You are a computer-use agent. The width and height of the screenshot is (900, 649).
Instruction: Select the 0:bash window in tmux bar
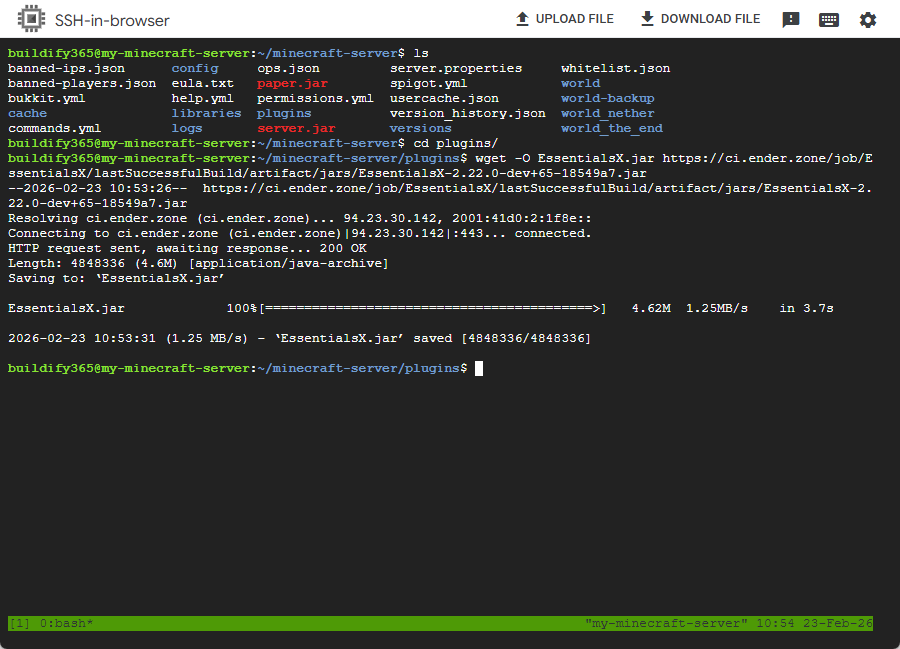[x=67, y=623]
